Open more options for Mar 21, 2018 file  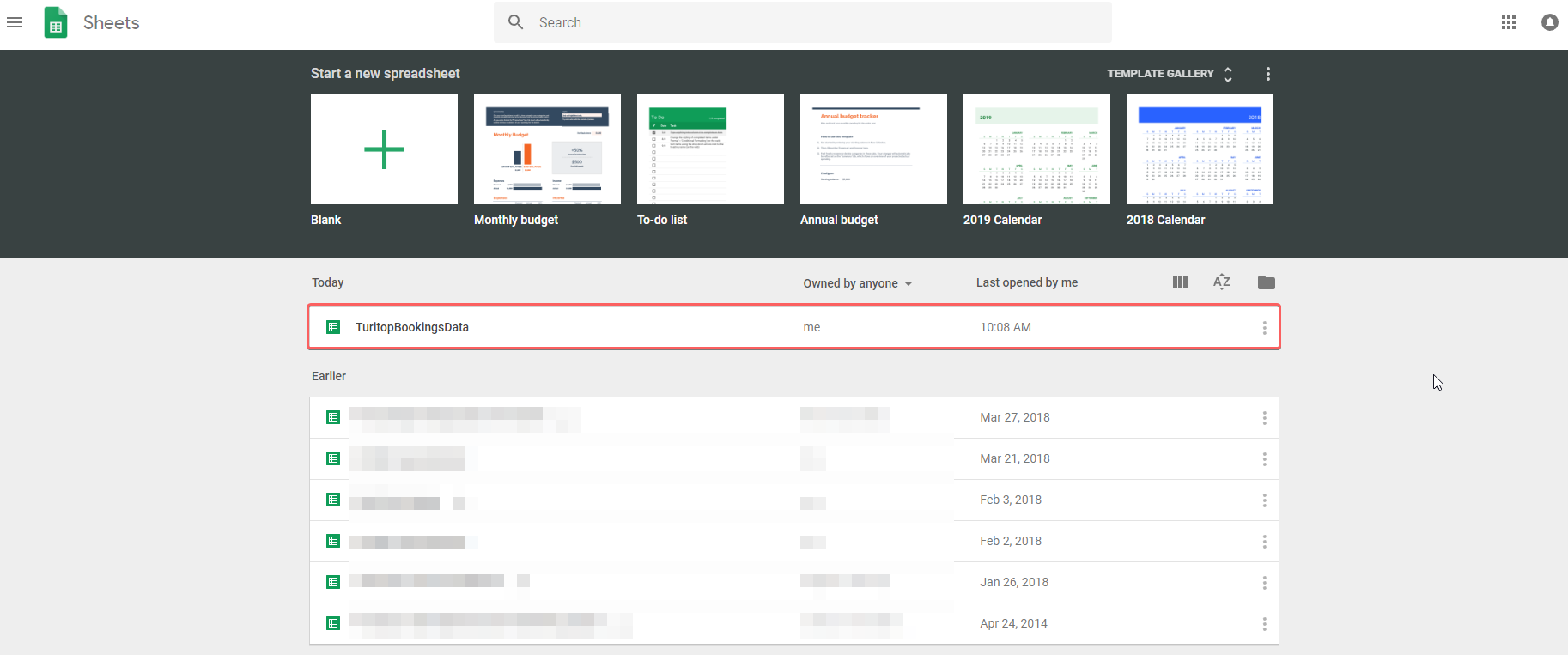coord(1264,459)
